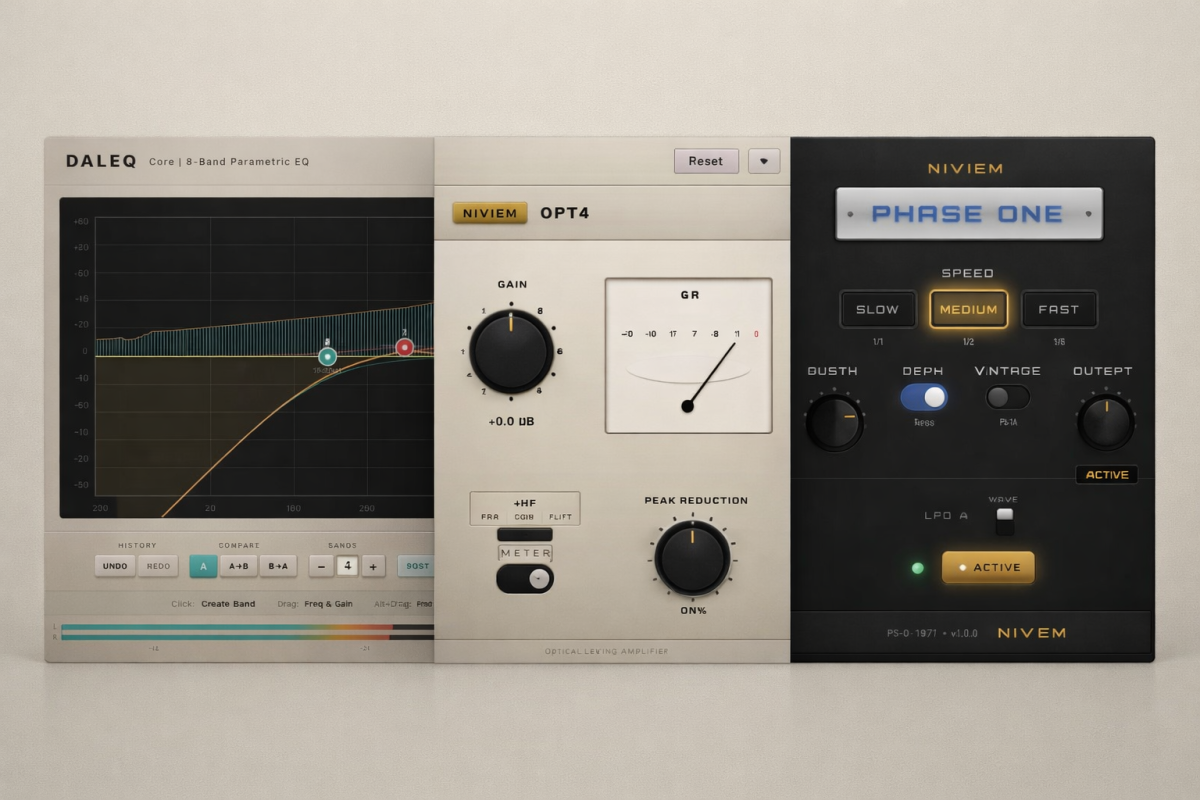Increase band count with plus button
The height and width of the screenshot is (800, 1200).
[x=372, y=566]
